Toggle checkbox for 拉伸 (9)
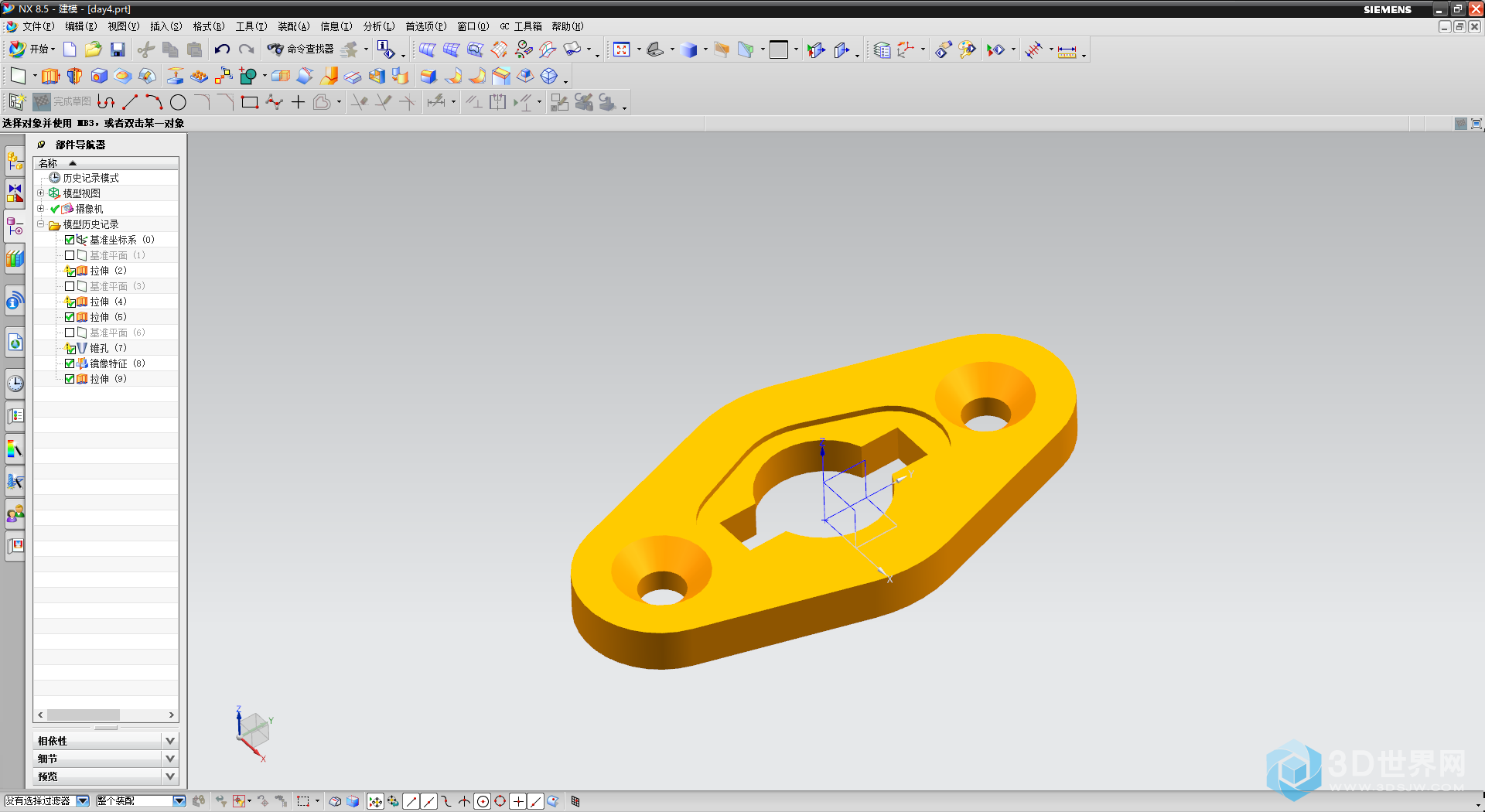The height and width of the screenshot is (812, 1485). (70, 379)
